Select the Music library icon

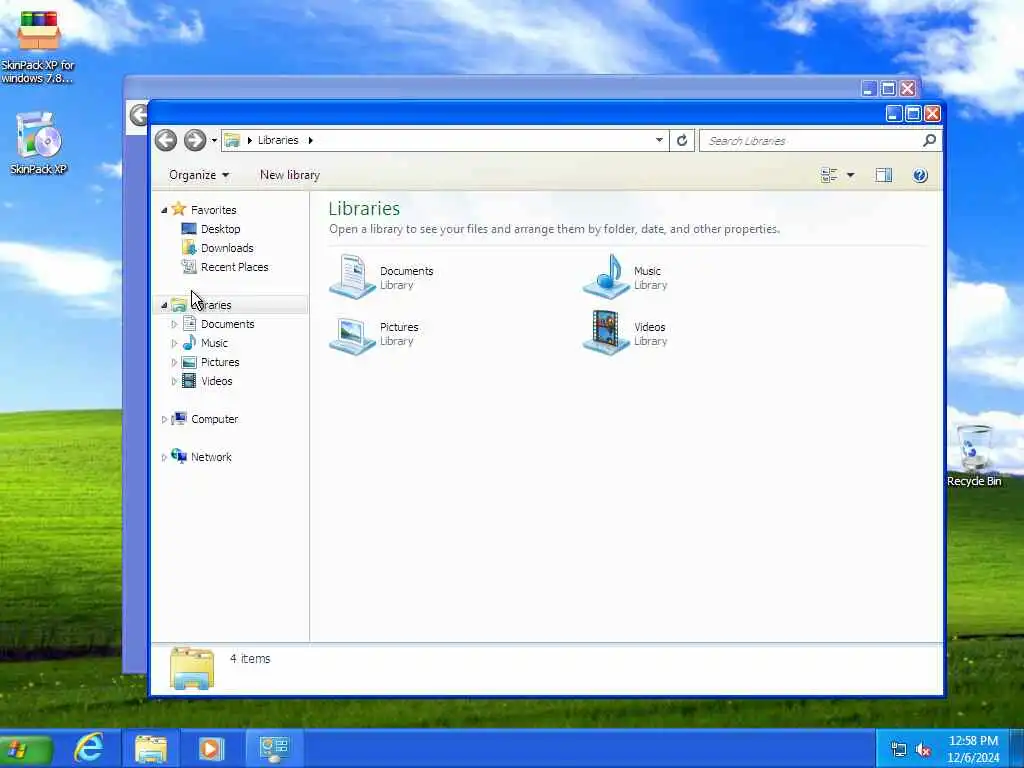(606, 277)
